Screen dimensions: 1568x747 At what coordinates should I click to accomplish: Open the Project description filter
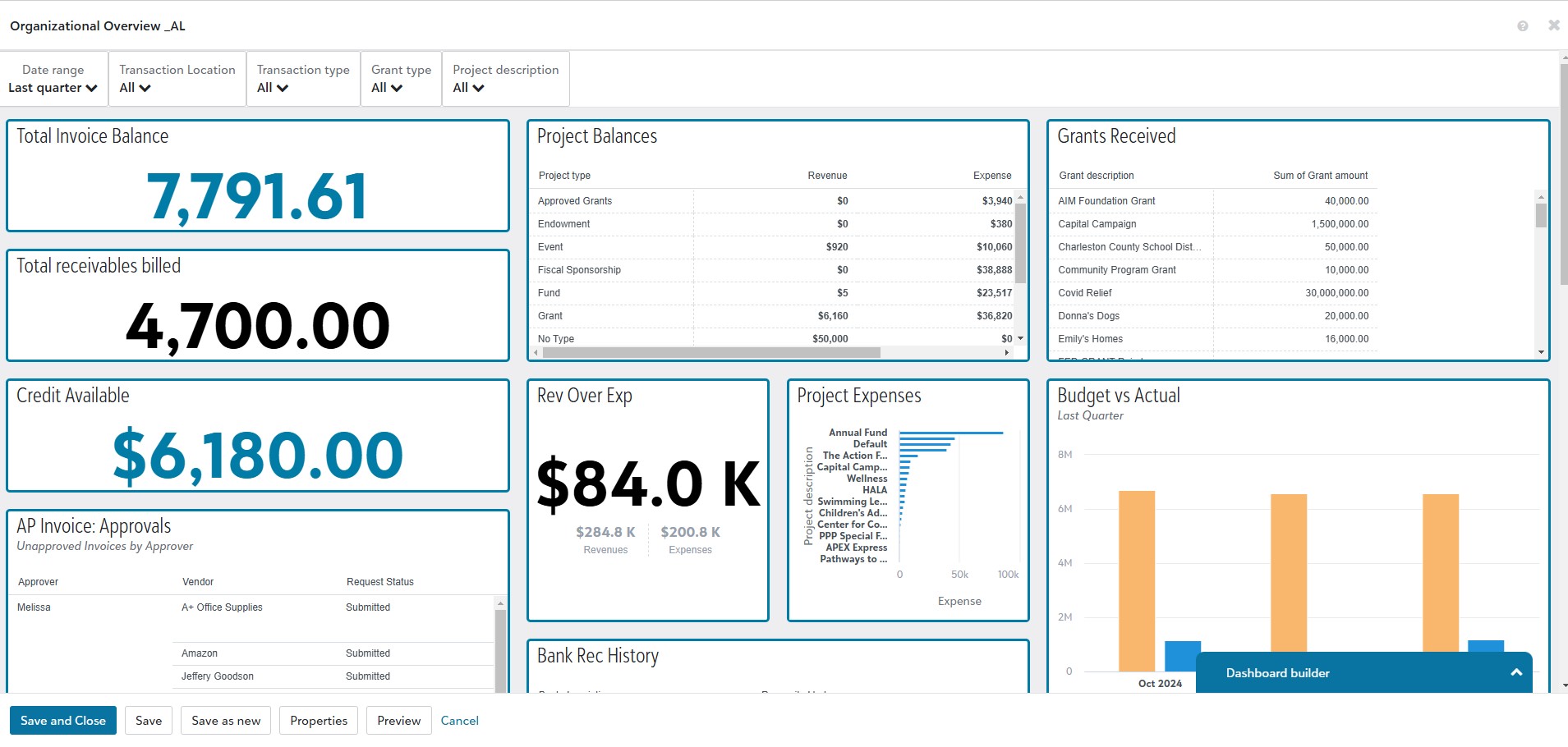click(x=468, y=88)
